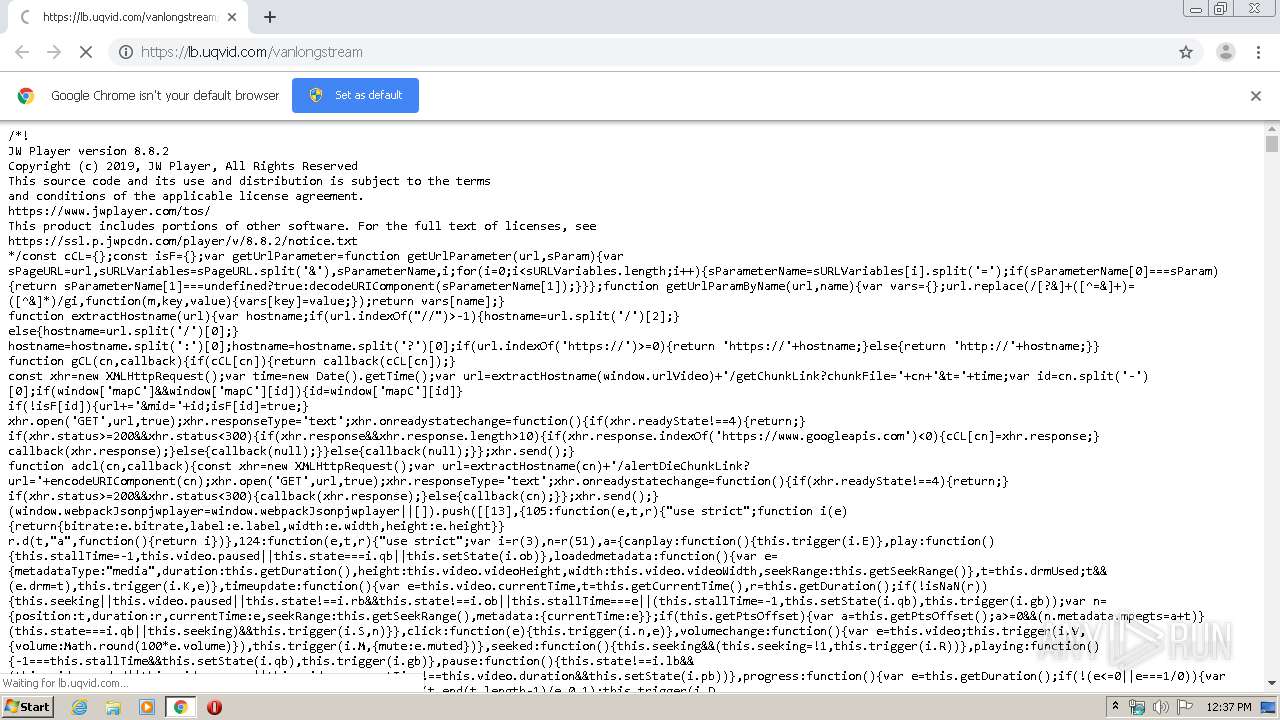Click the Chrome logo in the infobar
Screen dimensions: 1280x720
(26, 96)
